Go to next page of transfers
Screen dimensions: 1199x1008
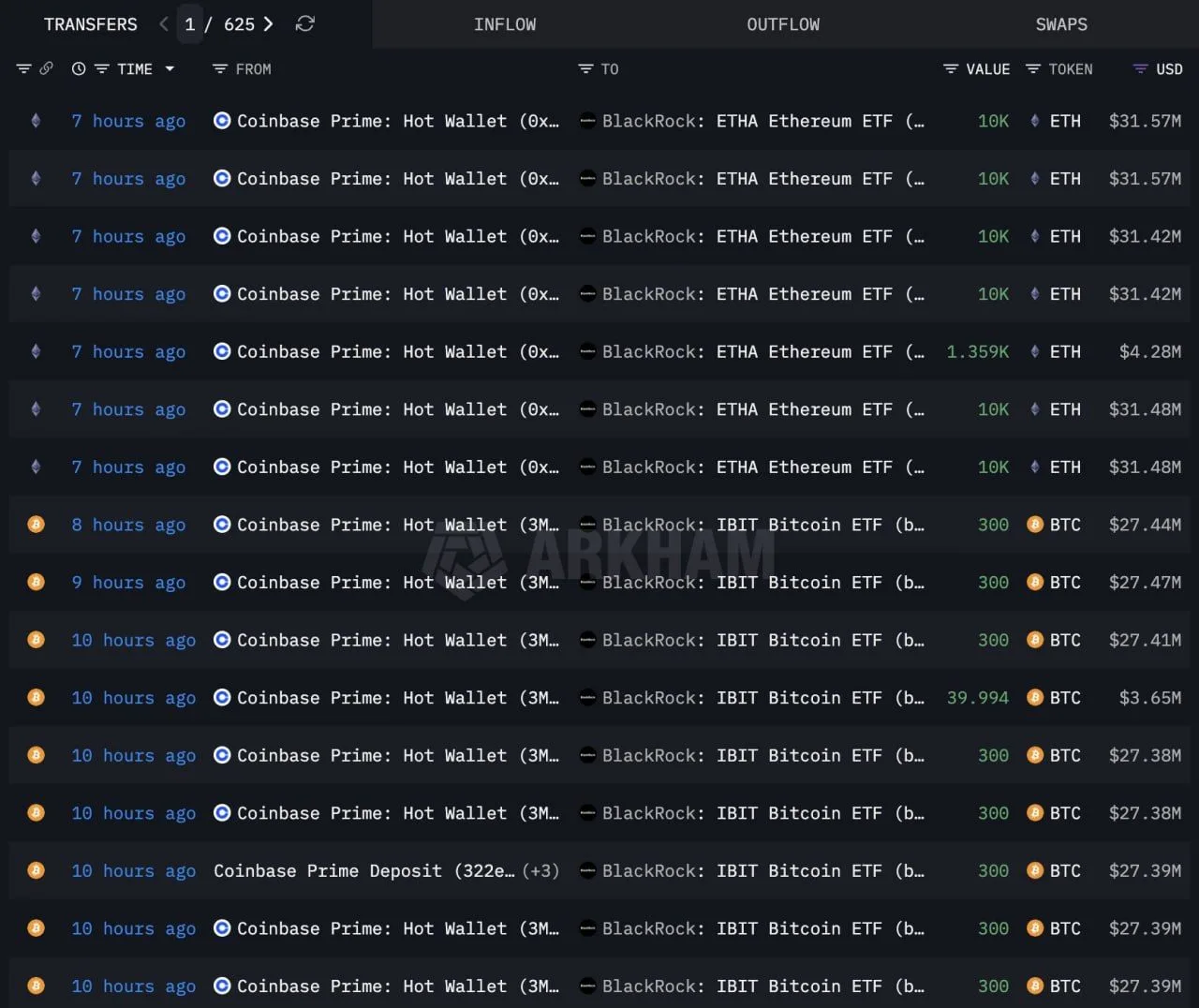click(269, 24)
